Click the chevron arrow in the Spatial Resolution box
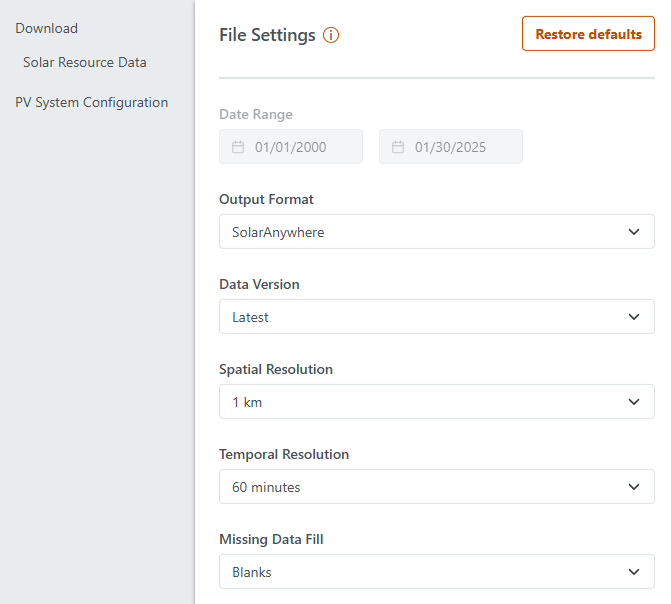 coord(634,402)
